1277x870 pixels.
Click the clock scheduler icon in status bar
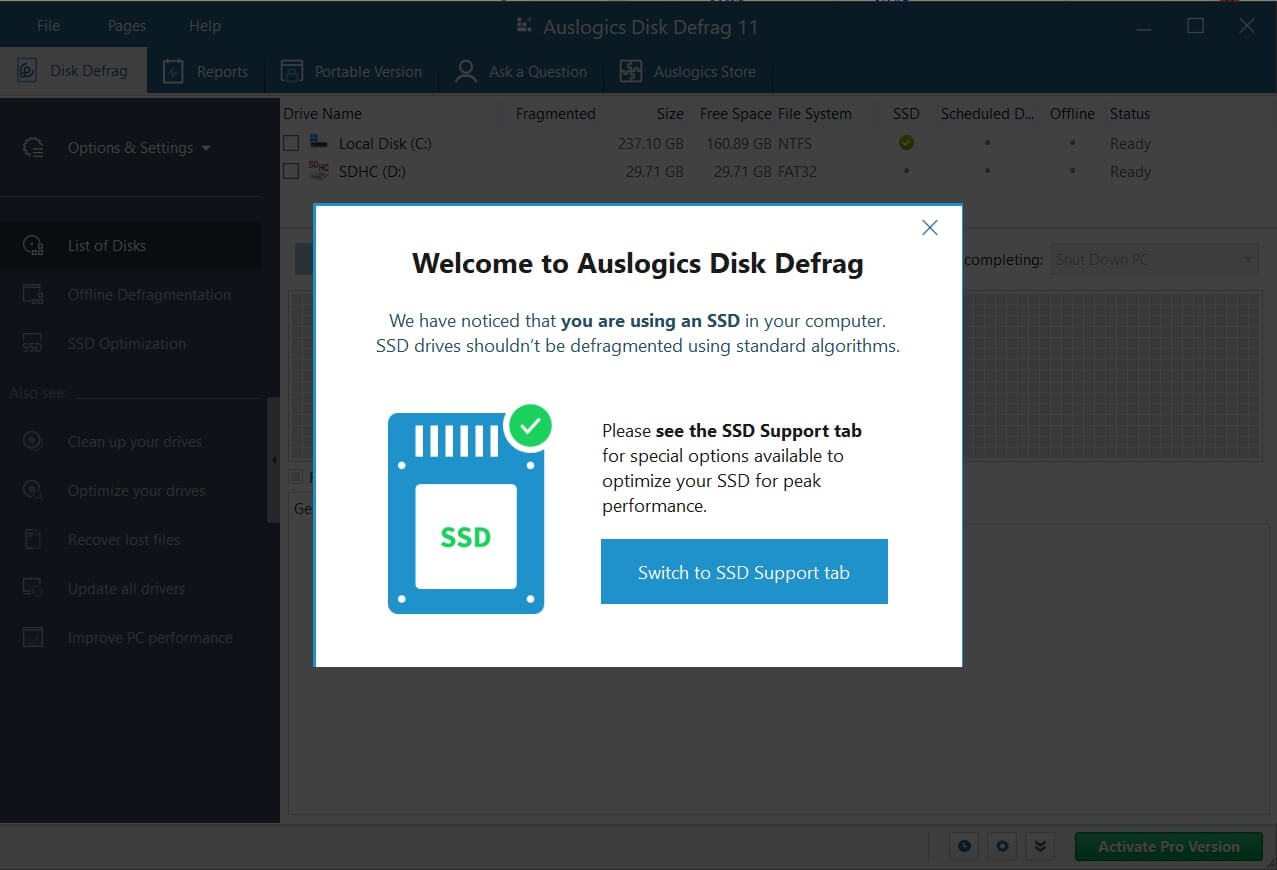tap(964, 846)
